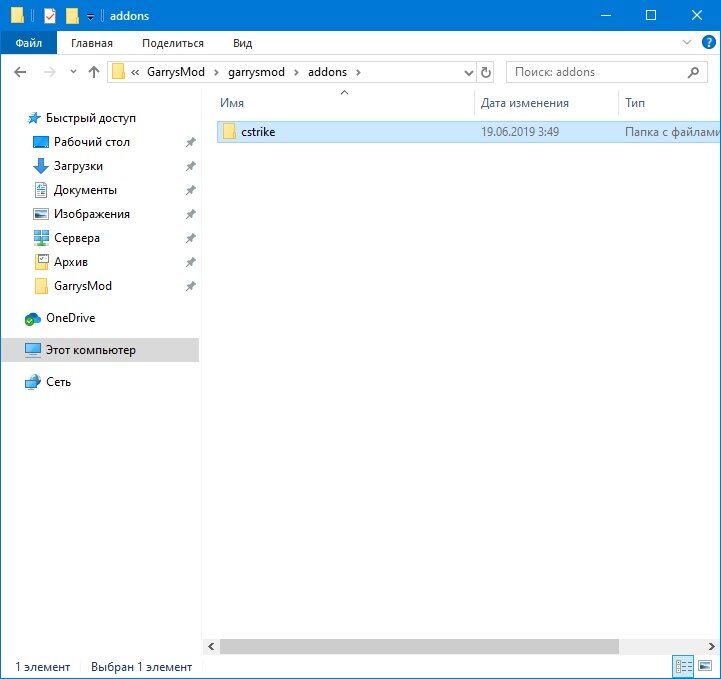Click the folder icon at title bar start

[x=17, y=15]
